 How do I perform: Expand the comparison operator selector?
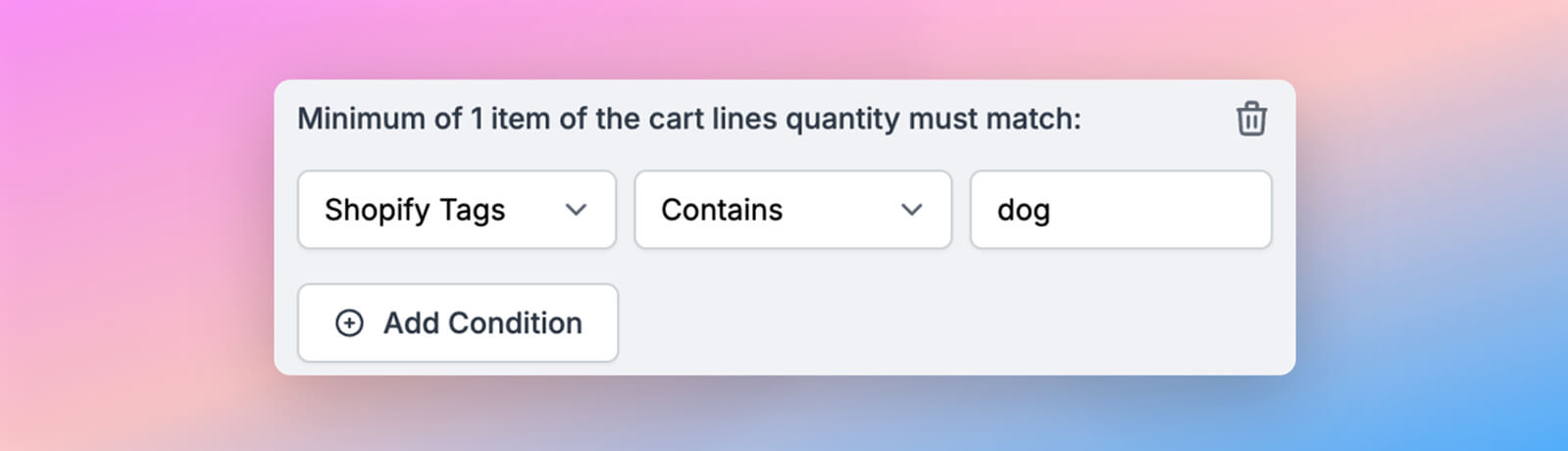792,210
